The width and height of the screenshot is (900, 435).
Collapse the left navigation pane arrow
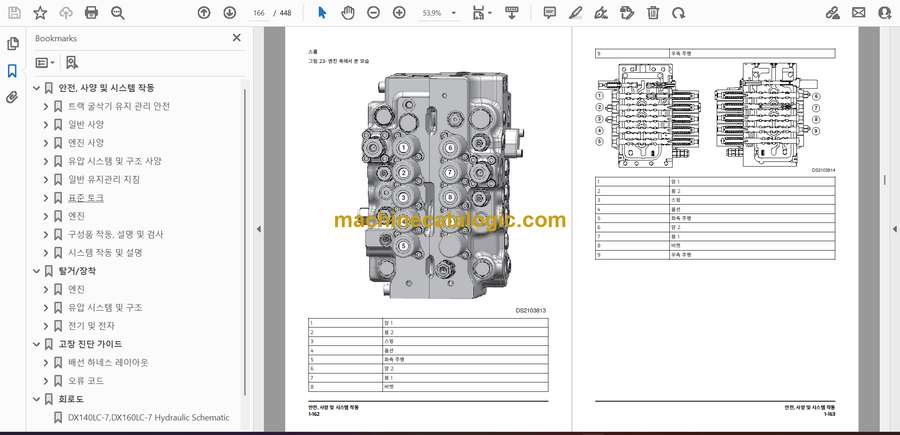tap(258, 229)
